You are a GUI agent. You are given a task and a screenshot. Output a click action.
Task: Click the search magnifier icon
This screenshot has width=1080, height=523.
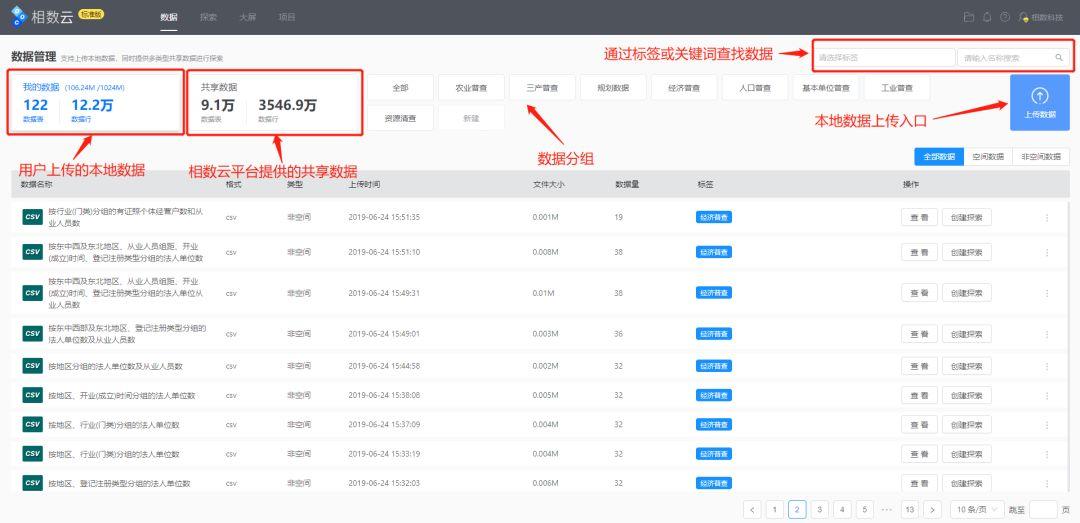(x=1059, y=58)
